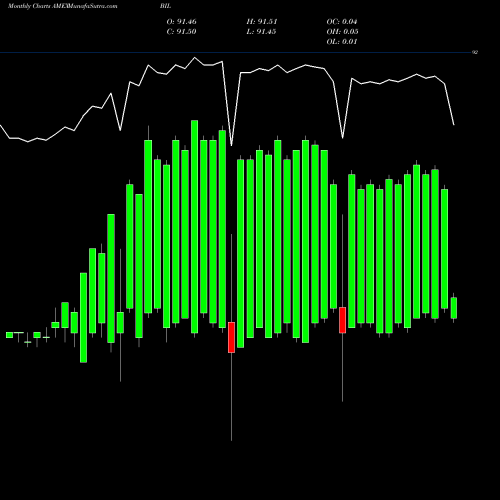Click the OH: 0.05 reading
Viewport: 500px width, 500px height.
click(343, 32)
